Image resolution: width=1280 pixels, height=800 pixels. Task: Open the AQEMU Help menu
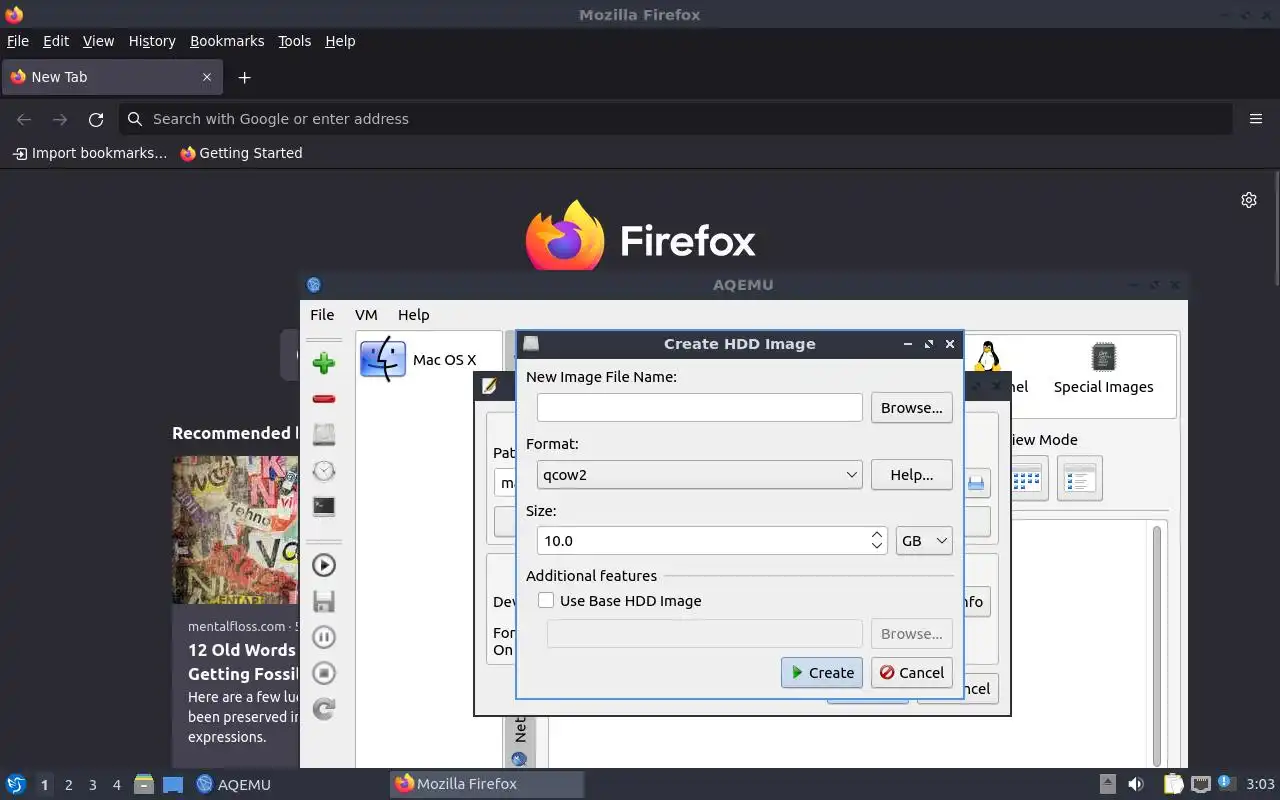pyautogui.click(x=413, y=314)
